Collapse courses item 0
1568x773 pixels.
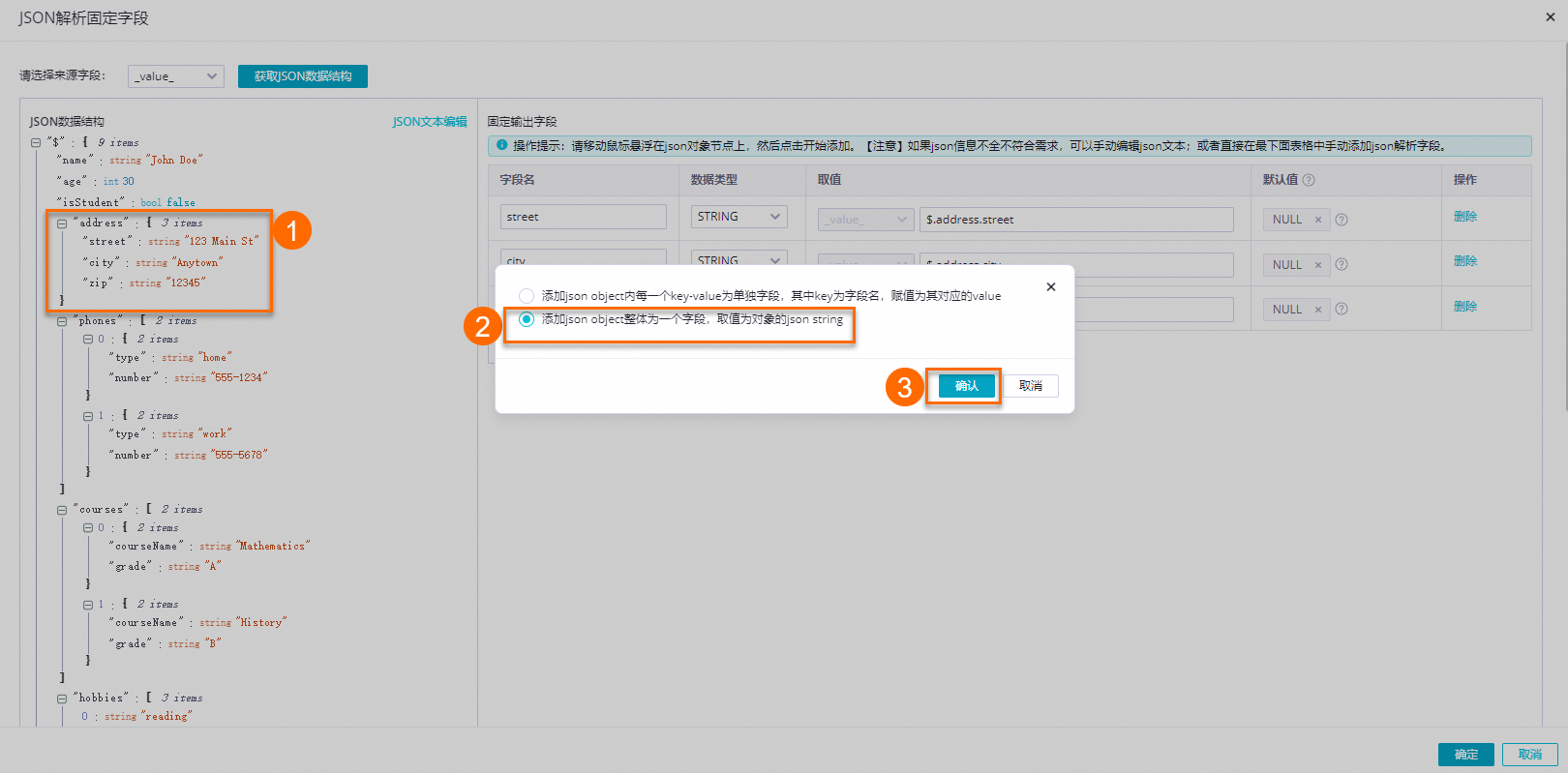[88, 528]
